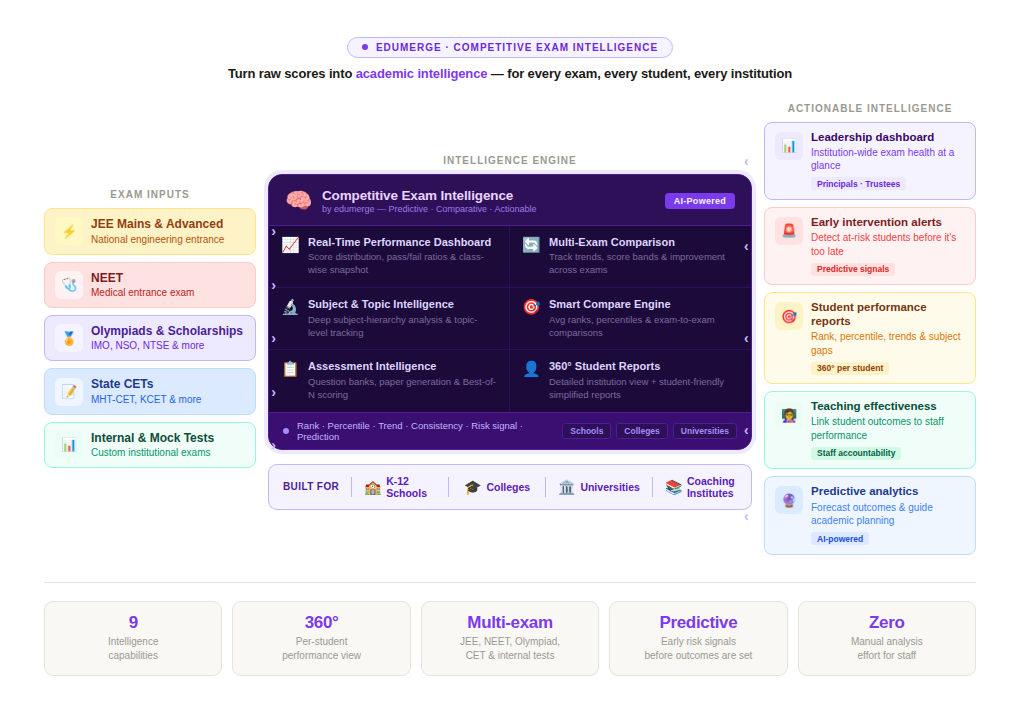Click the siren icon for Early intervention alerts
Viewport: 1020px width, 716px height.
(x=789, y=231)
